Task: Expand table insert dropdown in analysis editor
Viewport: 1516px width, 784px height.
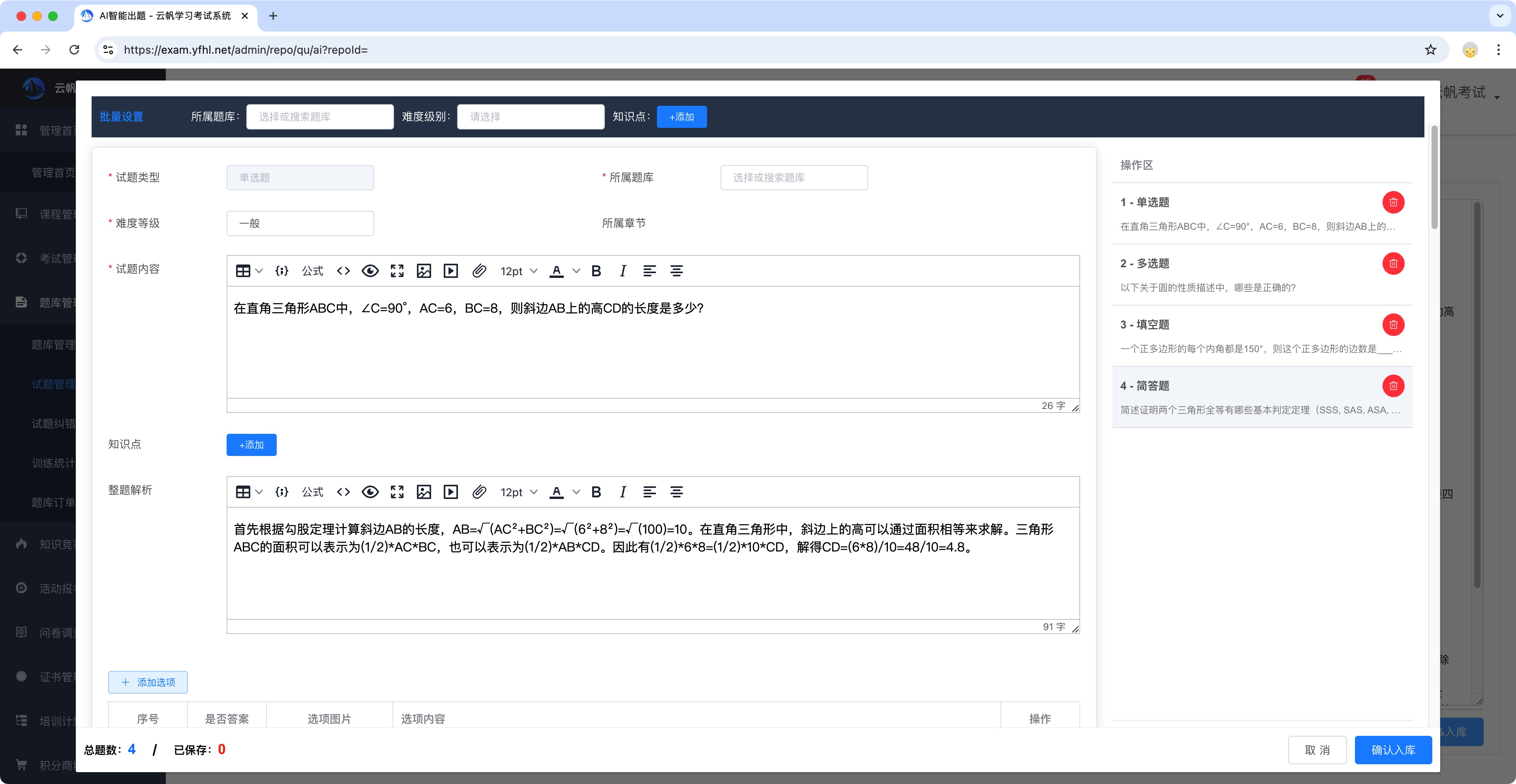Action: (258, 492)
